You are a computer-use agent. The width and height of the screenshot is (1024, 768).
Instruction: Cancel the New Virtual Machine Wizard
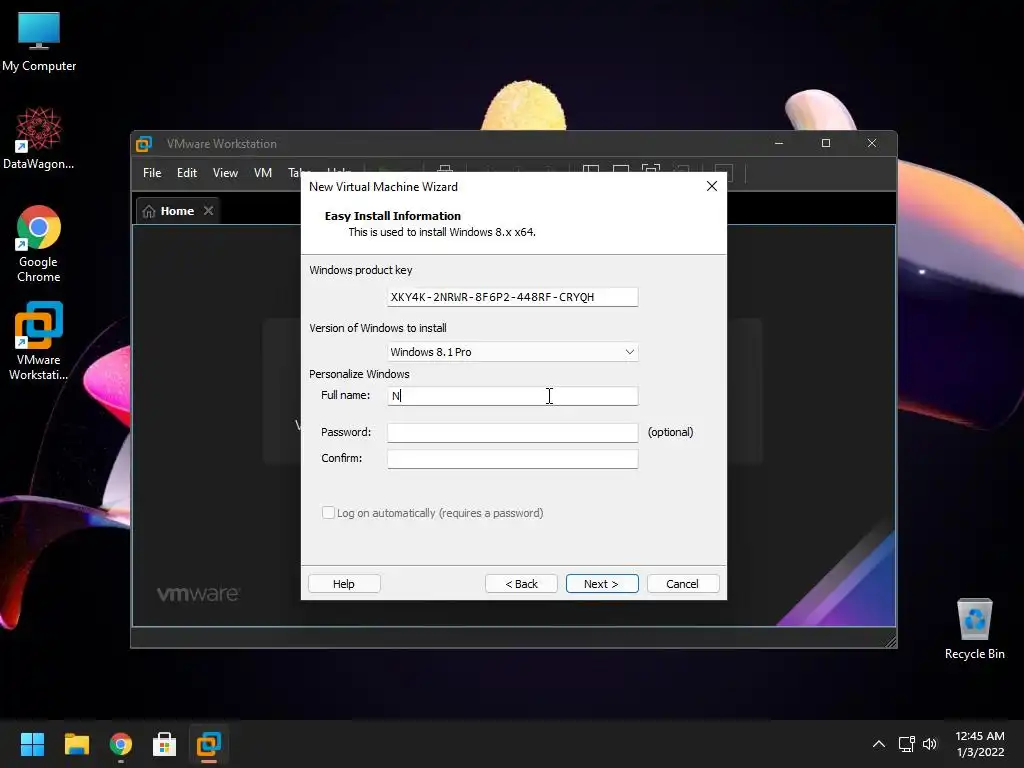pos(683,584)
